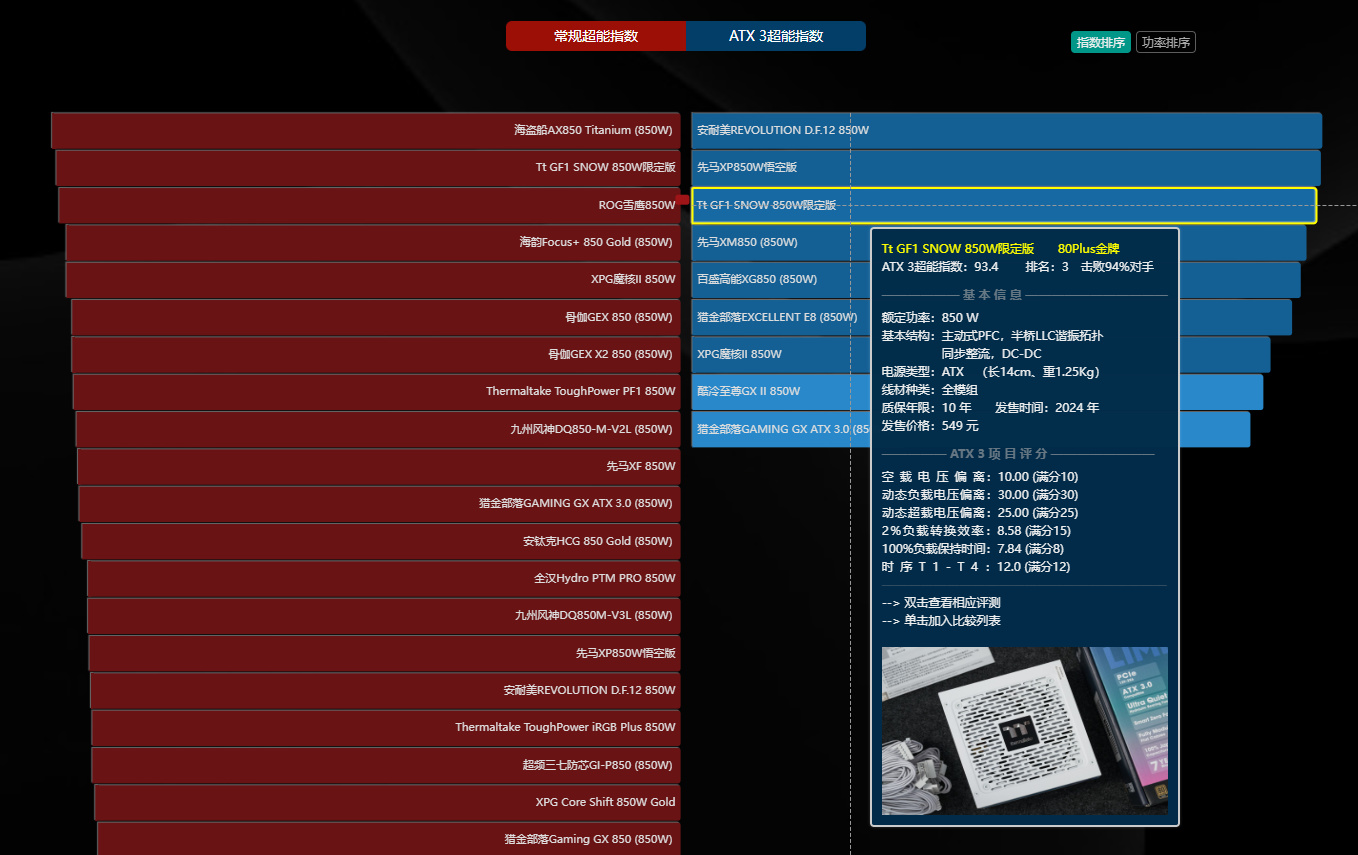Click the Thermaltake ToughPower iRGB Plus 850W bar
This screenshot has height=855, width=1358.
(386, 727)
